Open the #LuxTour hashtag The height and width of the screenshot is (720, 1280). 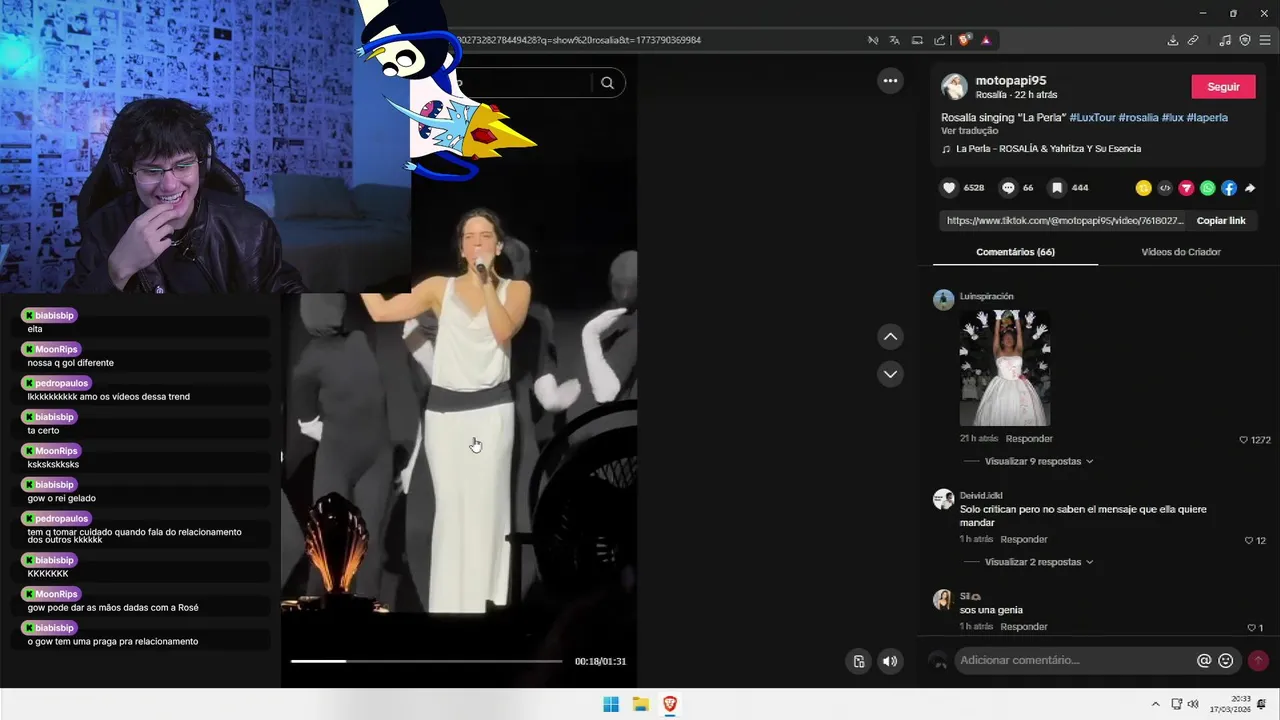pyautogui.click(x=1092, y=117)
